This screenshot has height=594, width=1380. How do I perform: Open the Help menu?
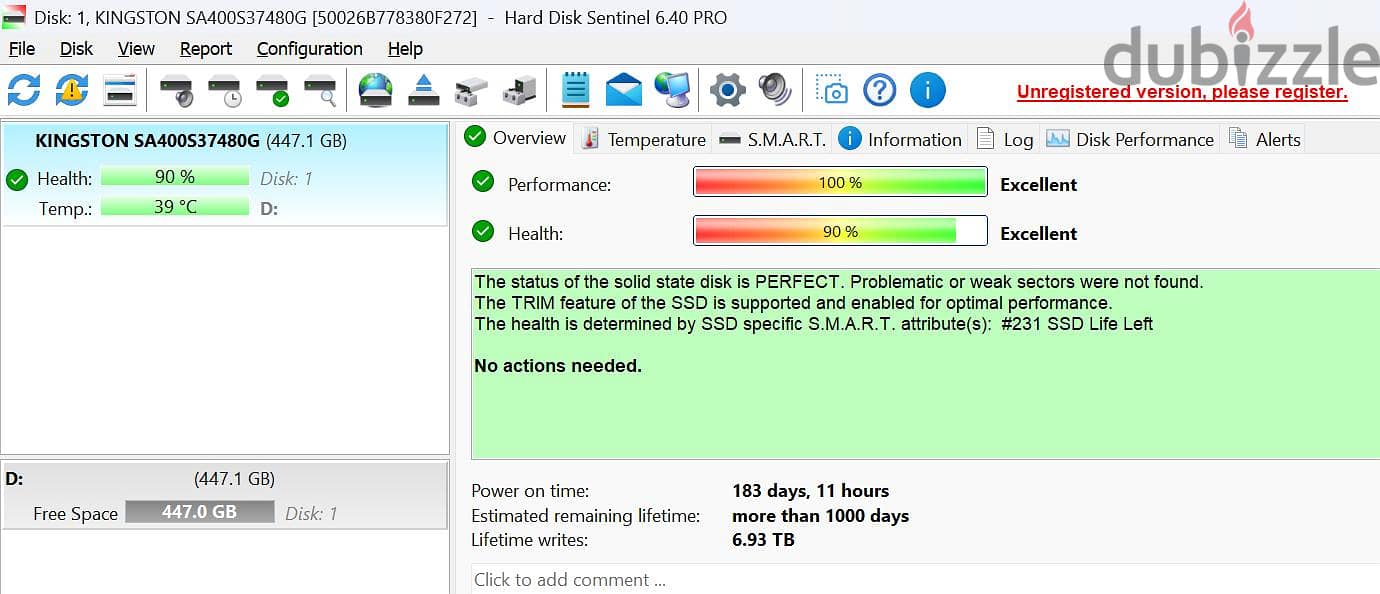coord(405,48)
